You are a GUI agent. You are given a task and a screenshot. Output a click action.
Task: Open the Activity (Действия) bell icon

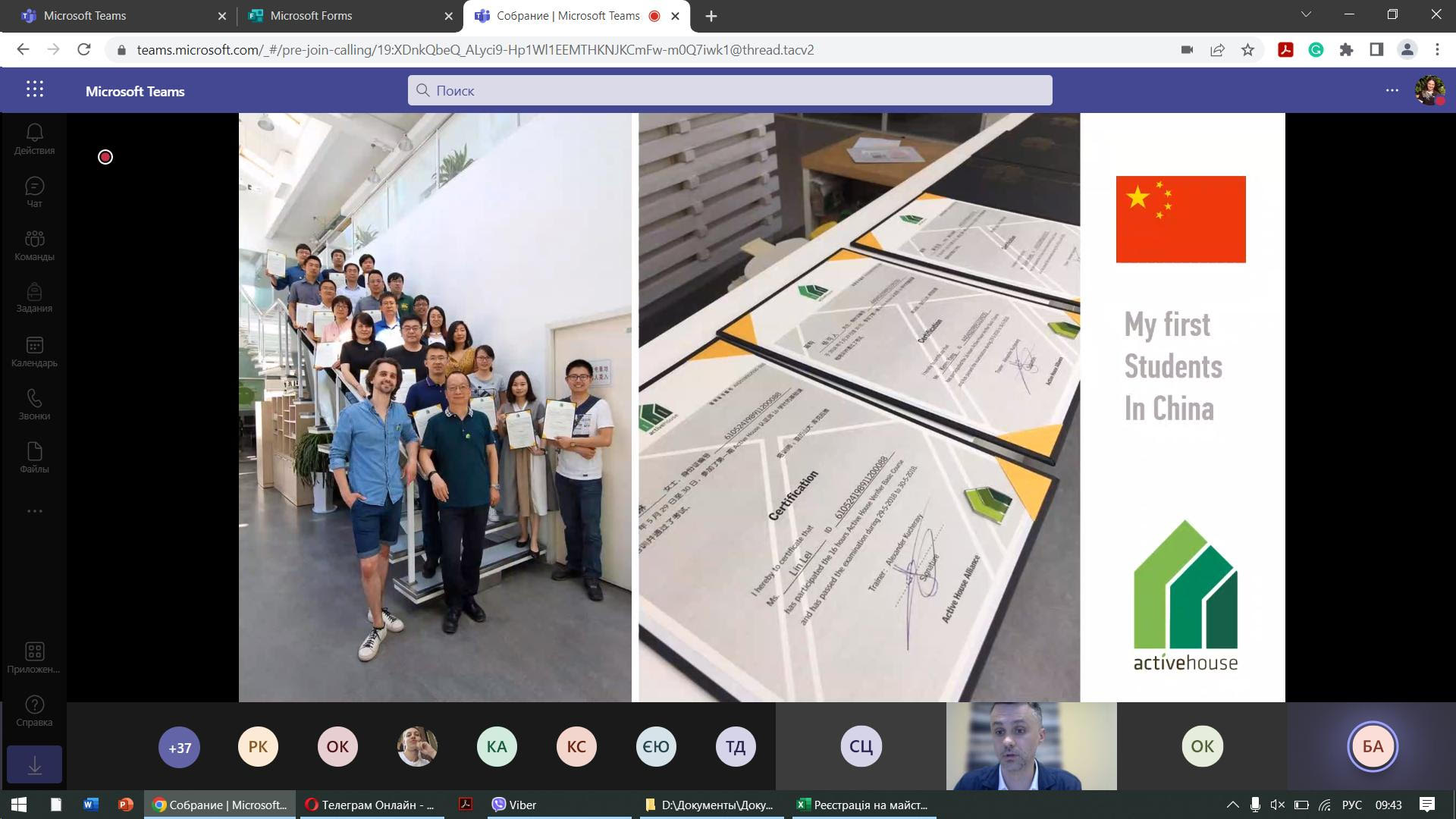pos(34,140)
